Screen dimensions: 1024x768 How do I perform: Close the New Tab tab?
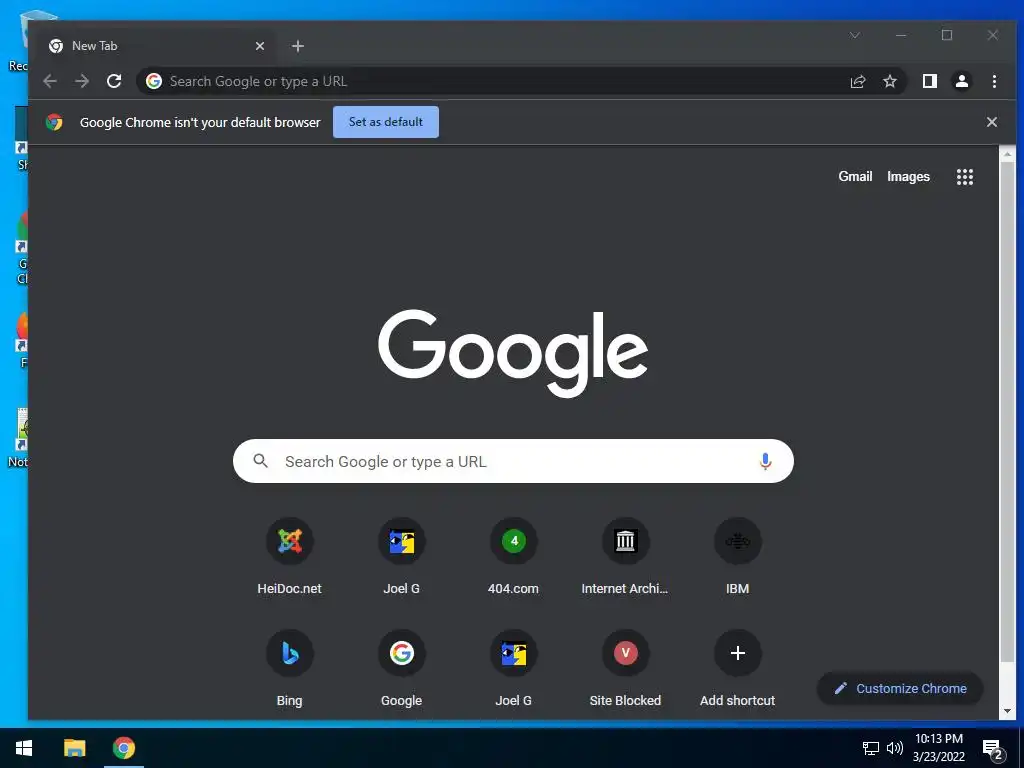(x=260, y=46)
